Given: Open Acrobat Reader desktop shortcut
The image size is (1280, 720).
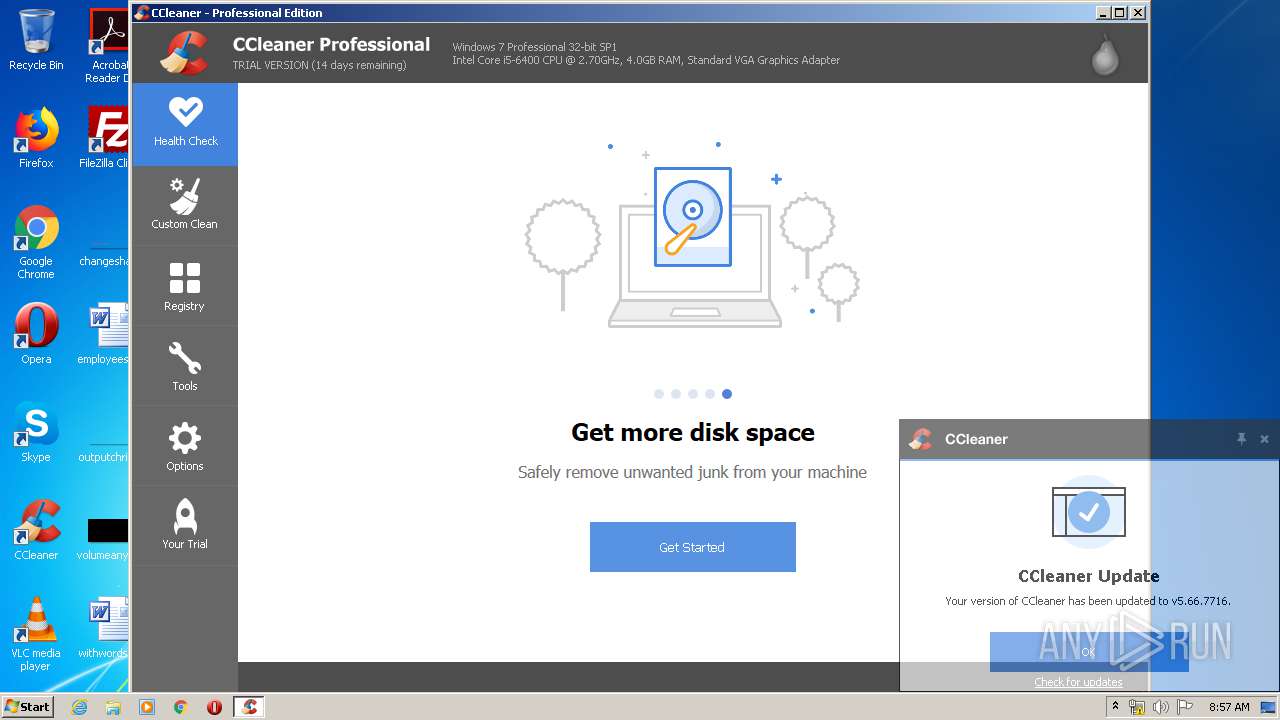Looking at the screenshot, I should [108, 45].
